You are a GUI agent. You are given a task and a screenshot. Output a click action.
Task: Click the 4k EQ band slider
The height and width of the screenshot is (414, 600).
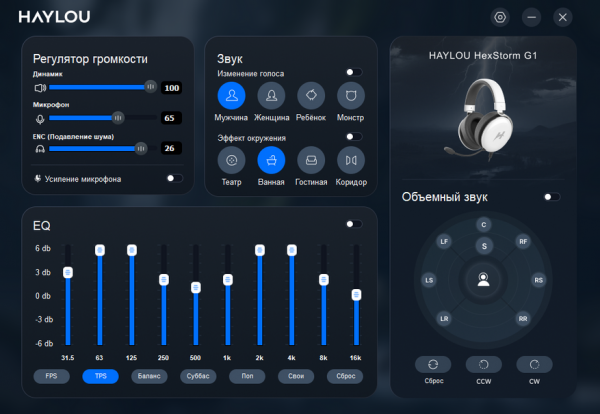(292, 250)
